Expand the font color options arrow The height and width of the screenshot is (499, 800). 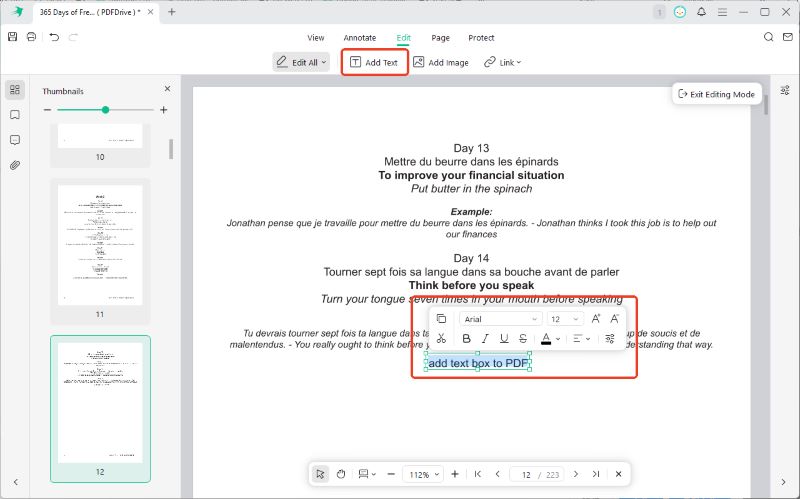click(558, 339)
